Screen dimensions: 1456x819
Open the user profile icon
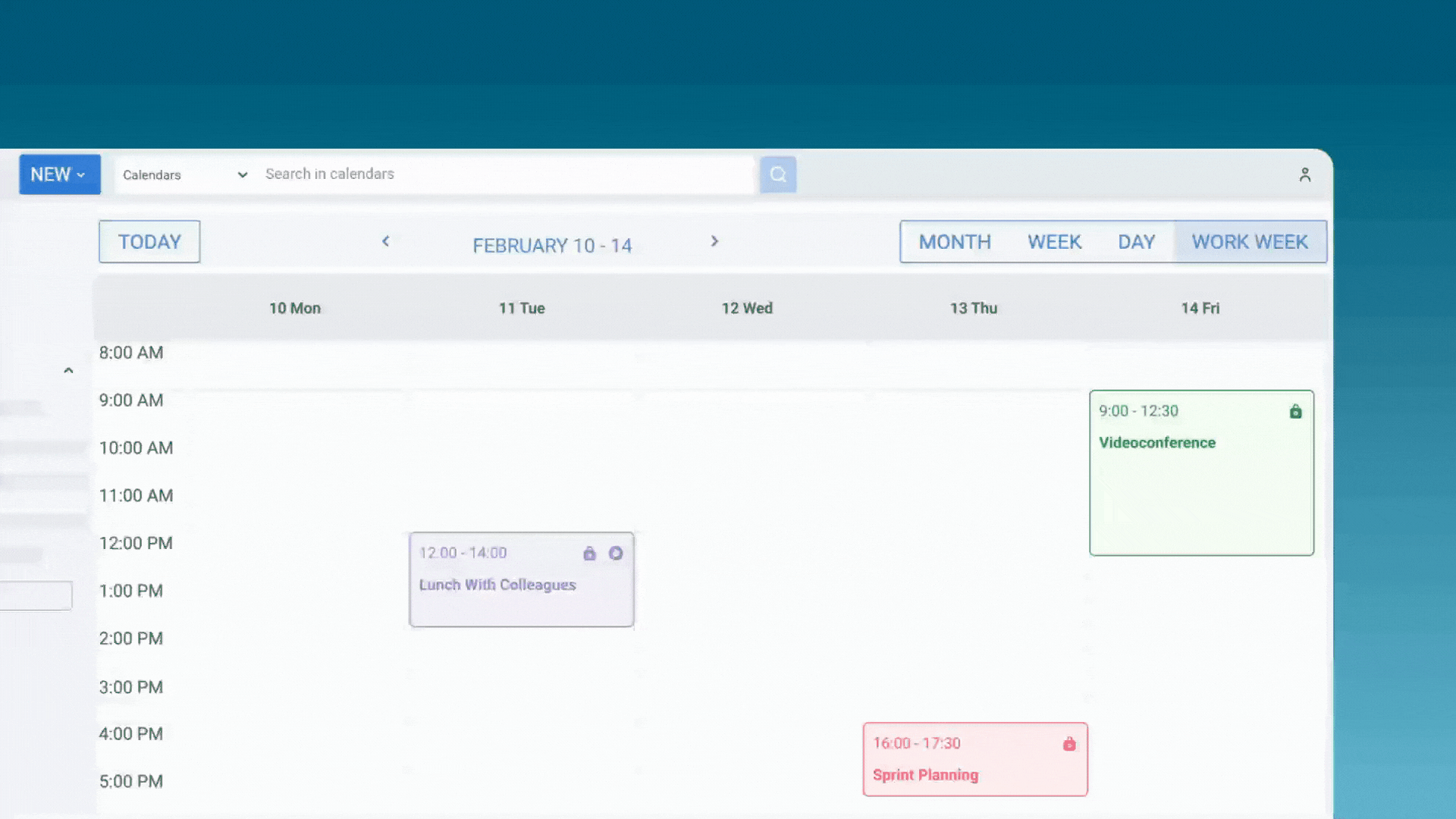point(1304,175)
